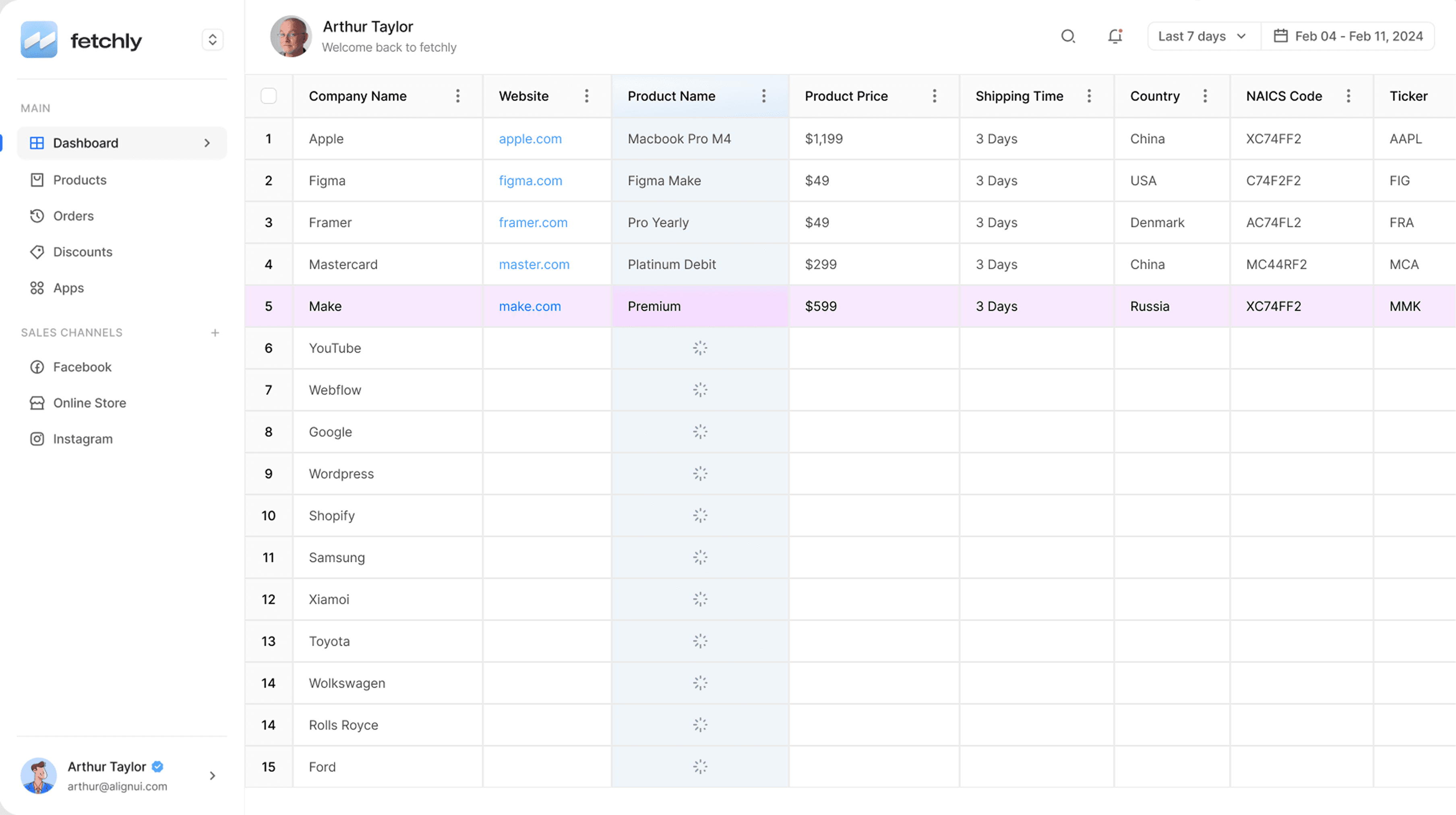
Task: Click the search magnifier icon
Action: 1068,36
